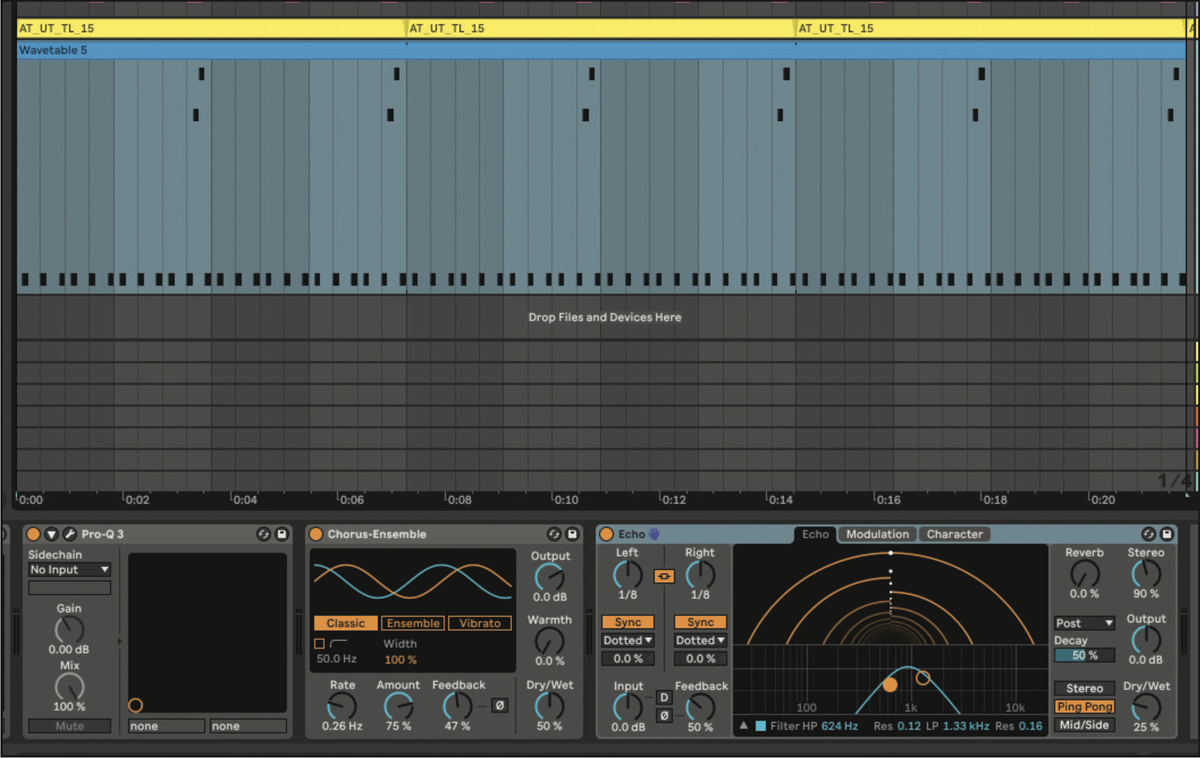Adjust the Echo Left delay knob
The height and width of the screenshot is (758, 1200).
coord(627,574)
